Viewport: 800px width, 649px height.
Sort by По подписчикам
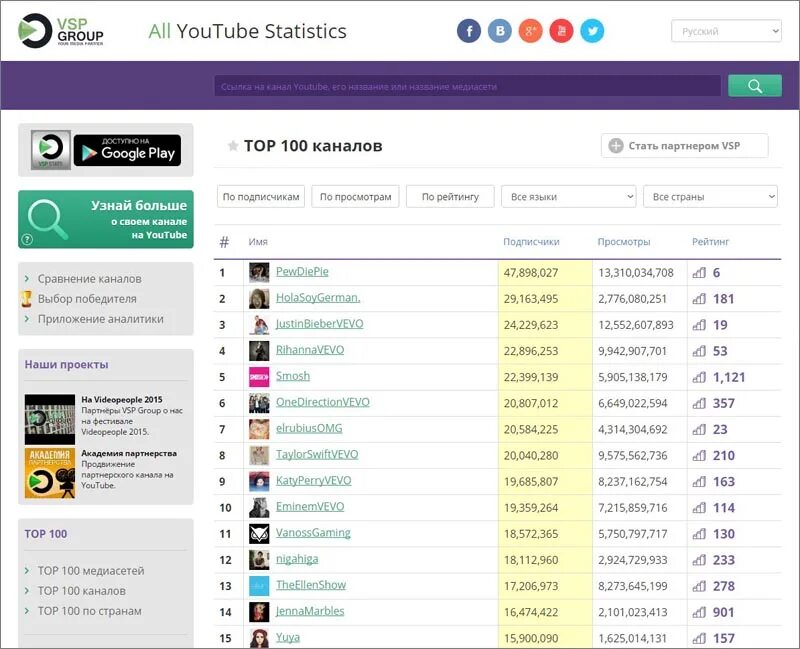[261, 196]
